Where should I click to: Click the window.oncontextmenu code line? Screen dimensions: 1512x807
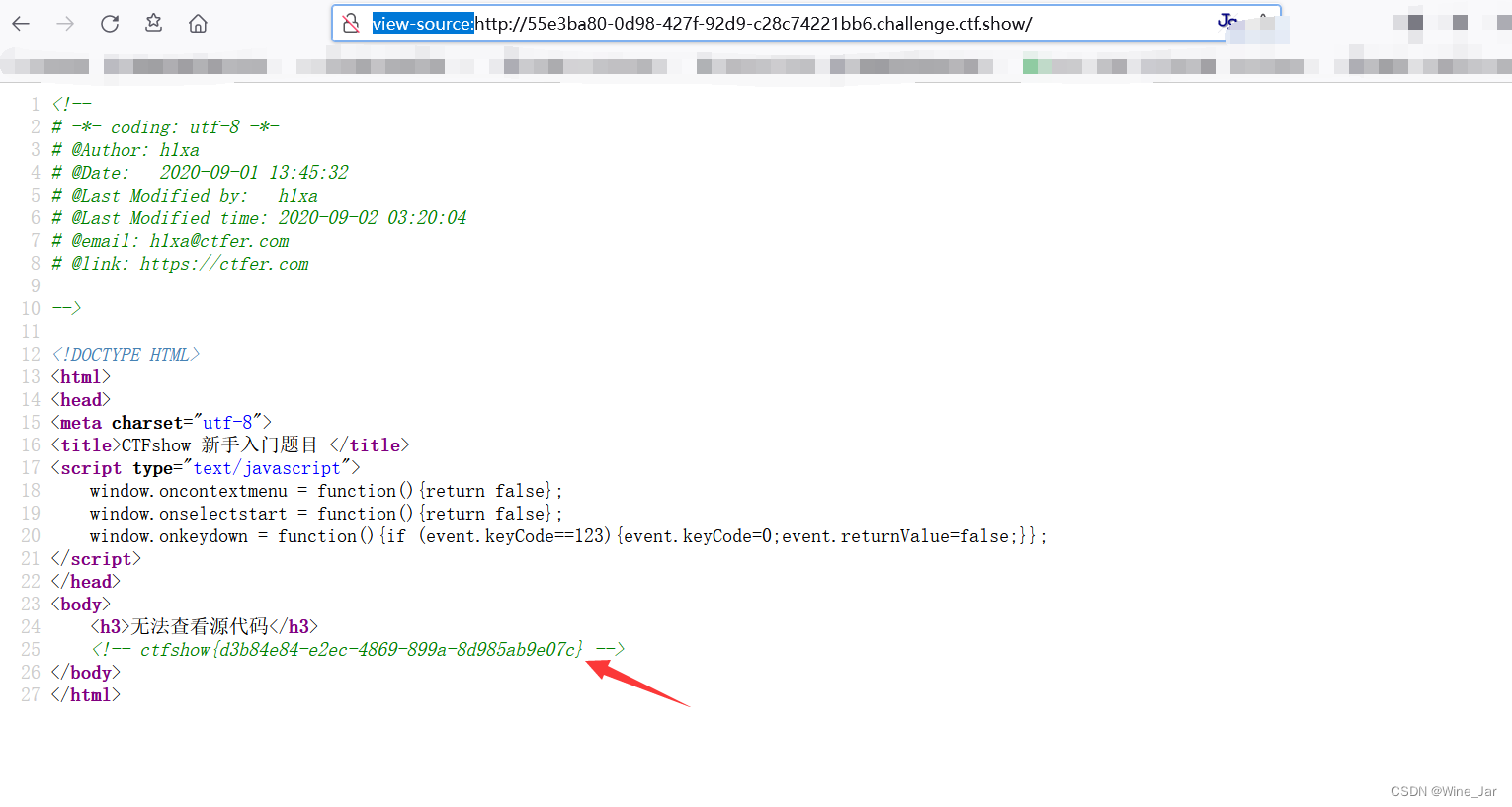tap(326, 491)
